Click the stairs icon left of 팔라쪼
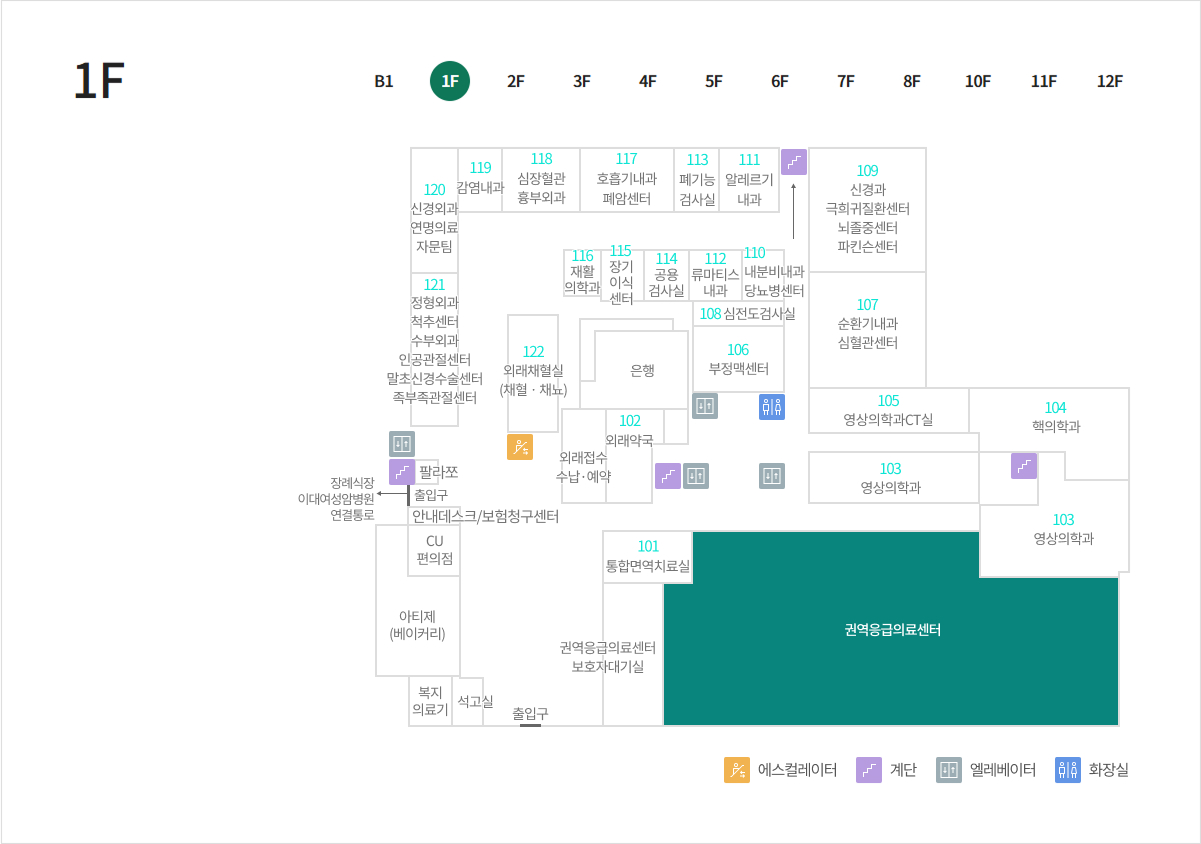Viewport: 1201px width, 844px height. (x=402, y=472)
